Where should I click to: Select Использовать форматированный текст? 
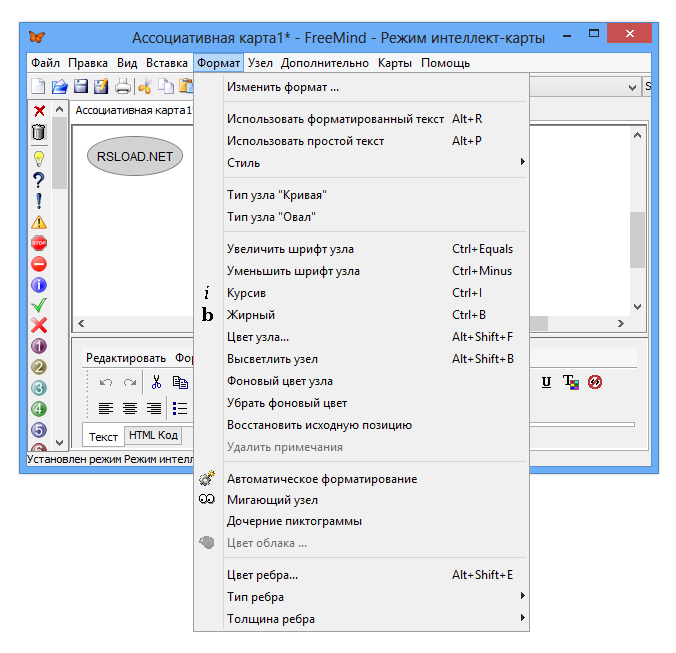[361, 119]
